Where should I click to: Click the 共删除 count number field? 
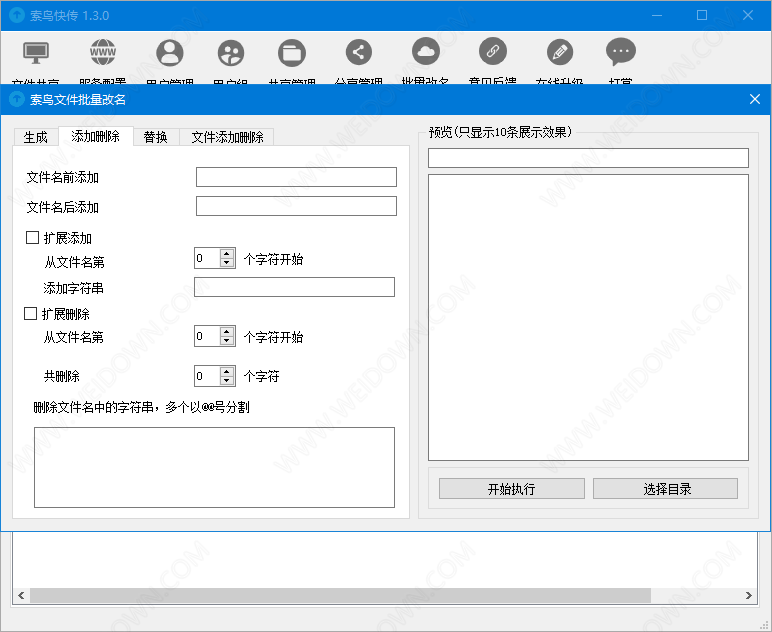point(207,376)
